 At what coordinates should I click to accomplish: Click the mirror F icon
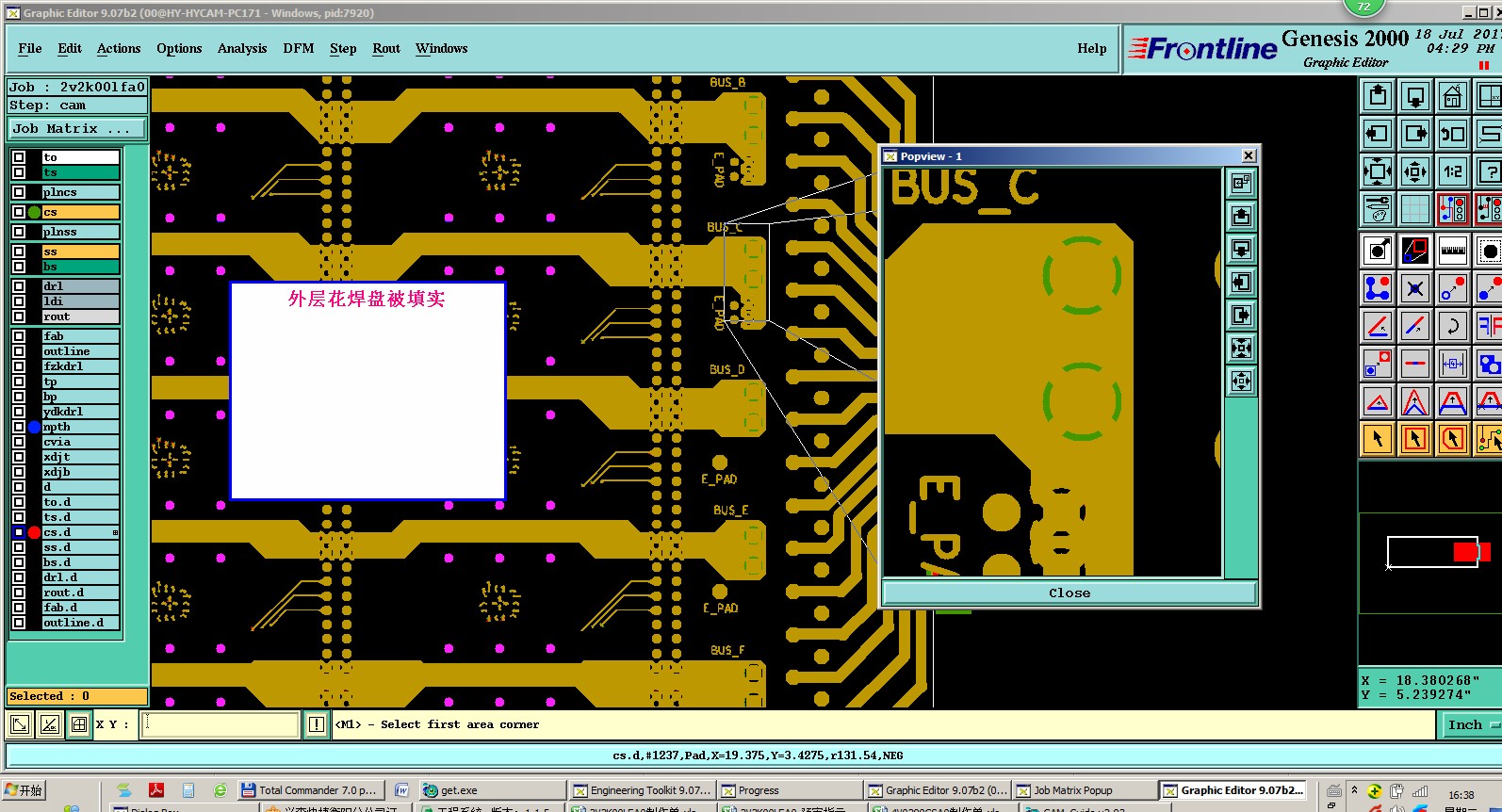[x=1489, y=326]
